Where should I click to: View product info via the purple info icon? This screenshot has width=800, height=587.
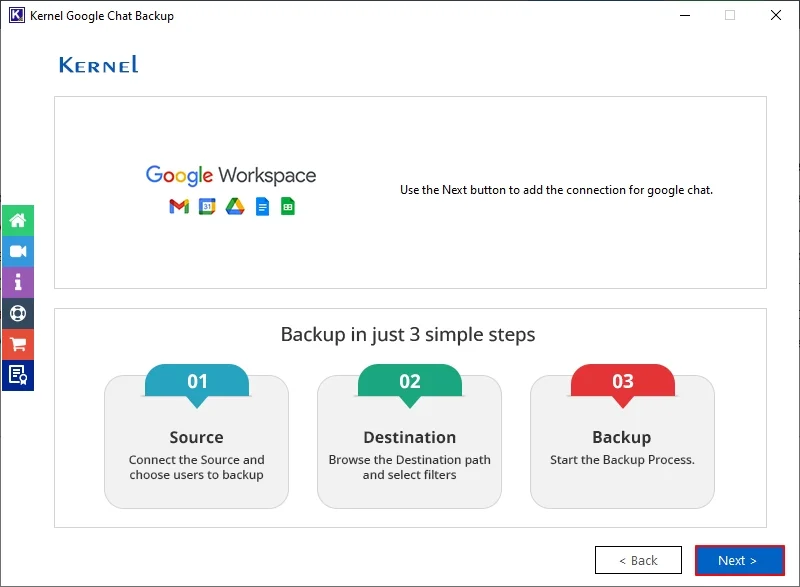point(18,282)
